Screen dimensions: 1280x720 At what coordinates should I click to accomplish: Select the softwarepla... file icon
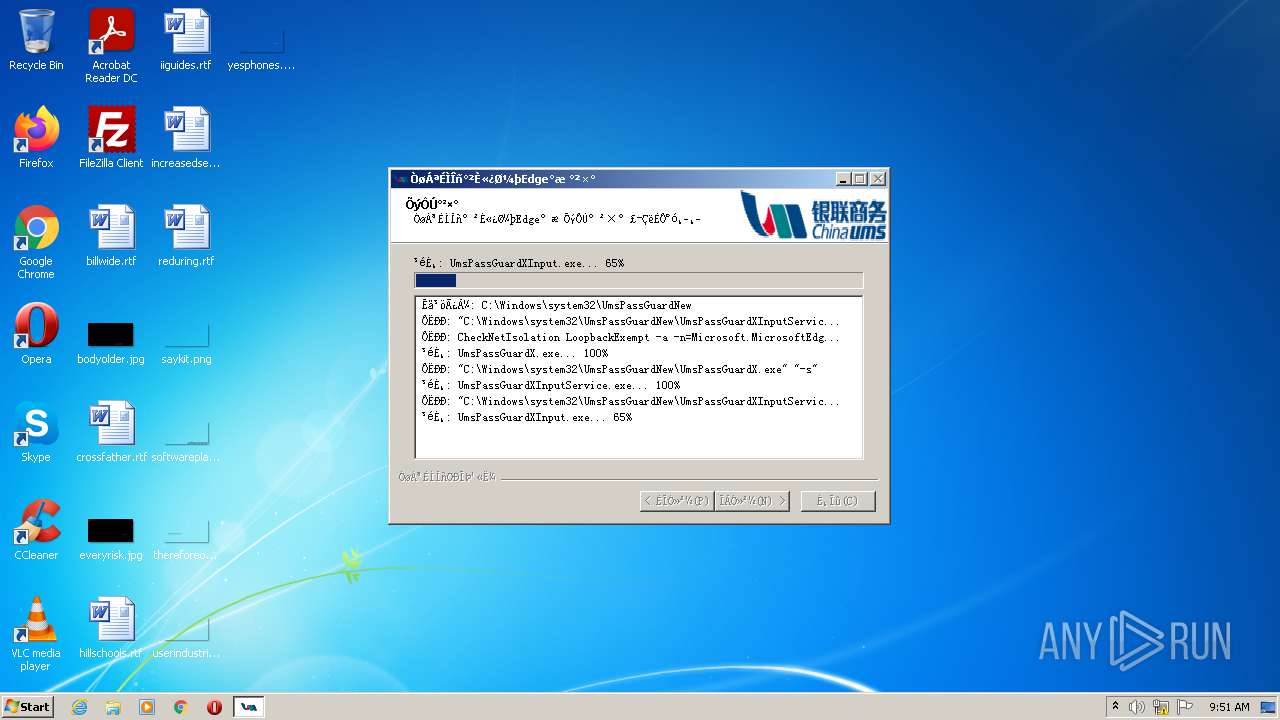(x=186, y=440)
